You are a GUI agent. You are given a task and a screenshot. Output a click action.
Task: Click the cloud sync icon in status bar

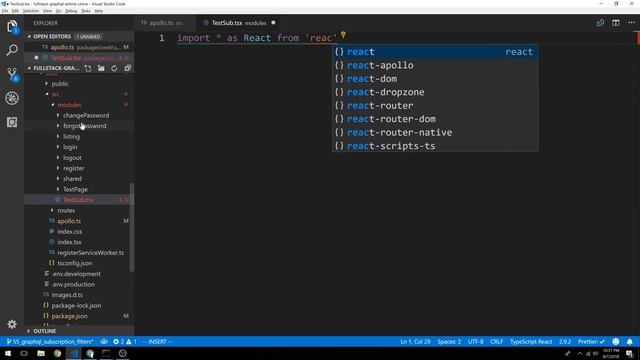click(x=104, y=342)
